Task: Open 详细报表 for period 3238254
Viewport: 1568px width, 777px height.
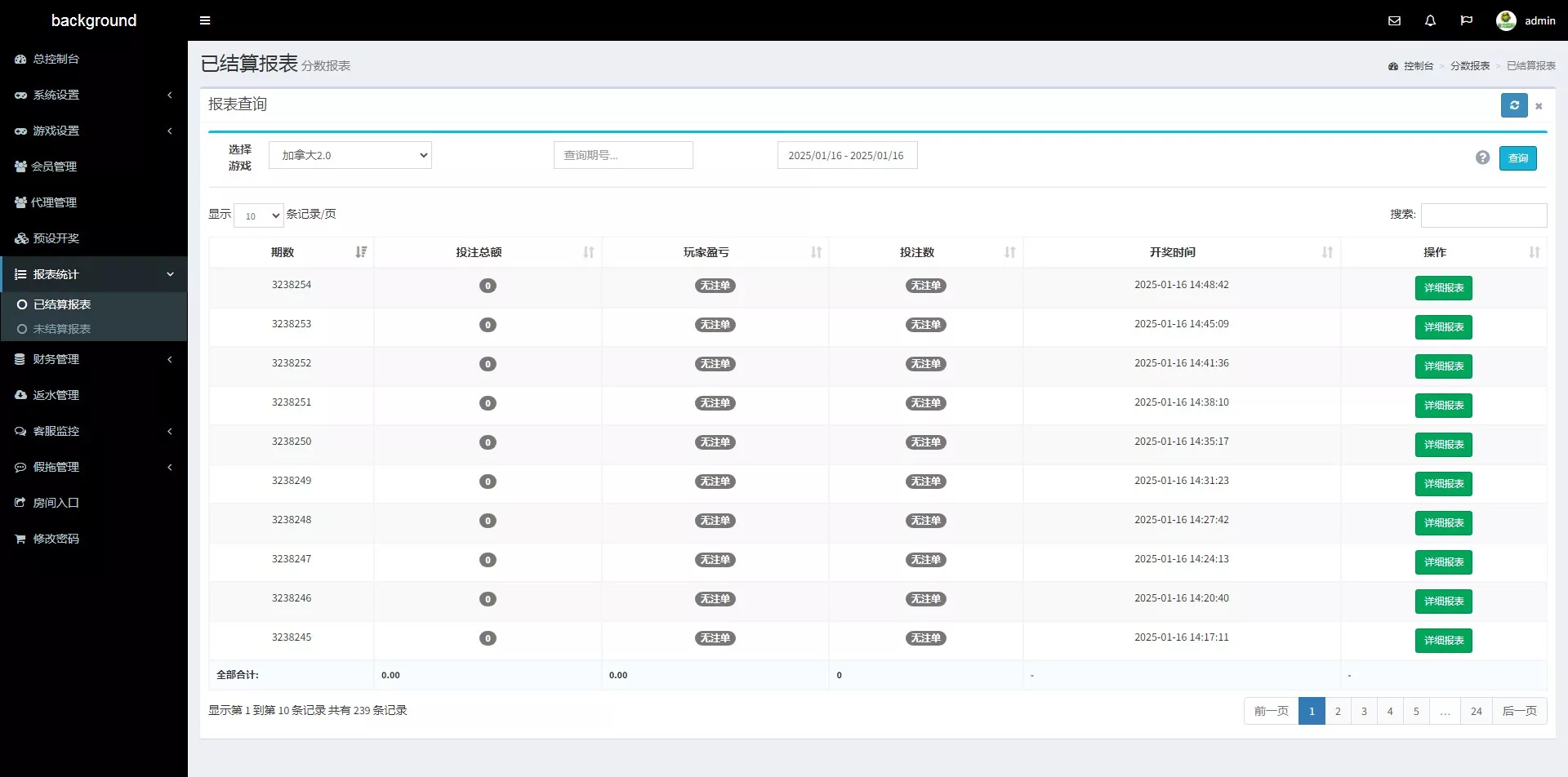Action: (1443, 288)
